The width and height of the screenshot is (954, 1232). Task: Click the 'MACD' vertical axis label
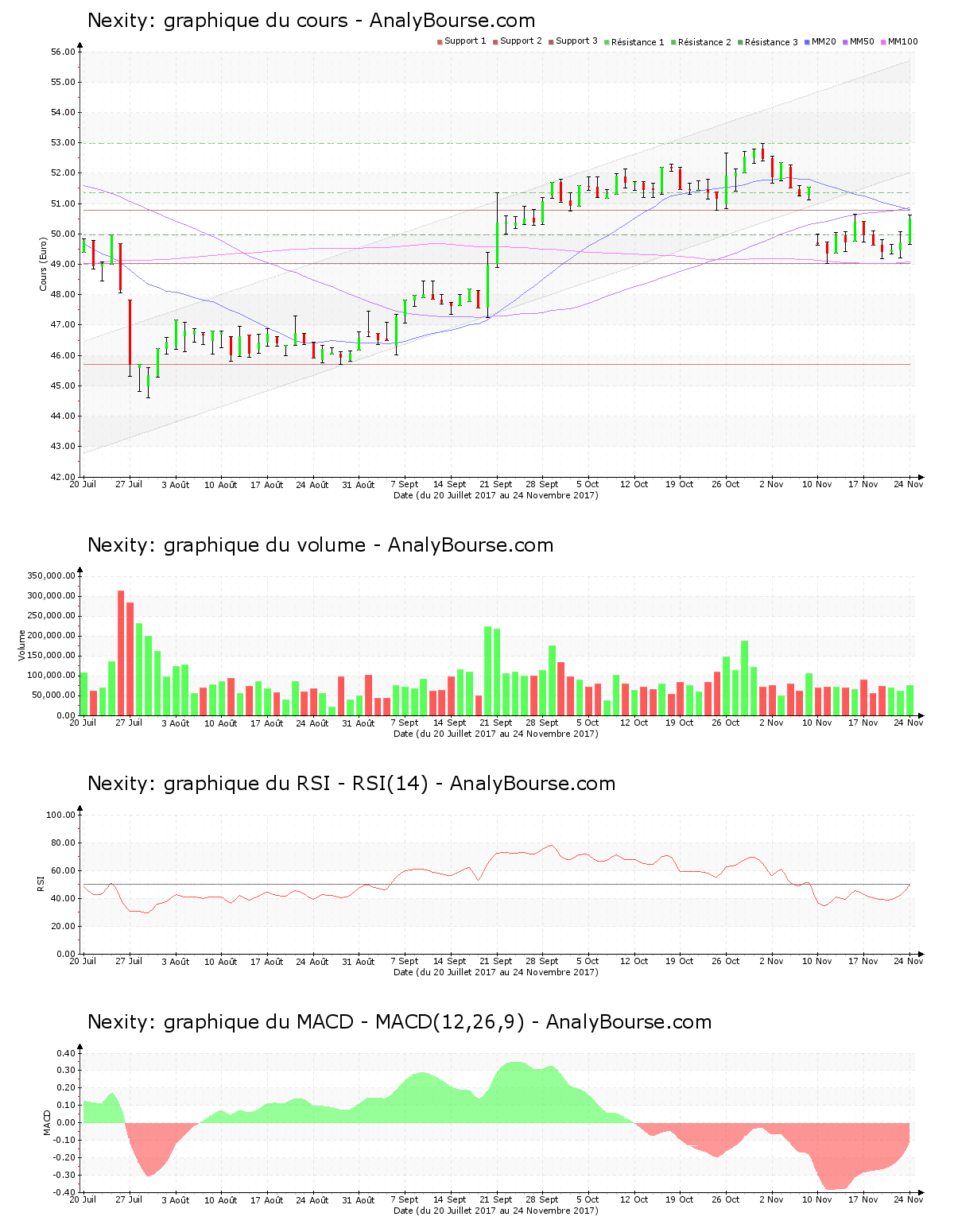[48, 1122]
